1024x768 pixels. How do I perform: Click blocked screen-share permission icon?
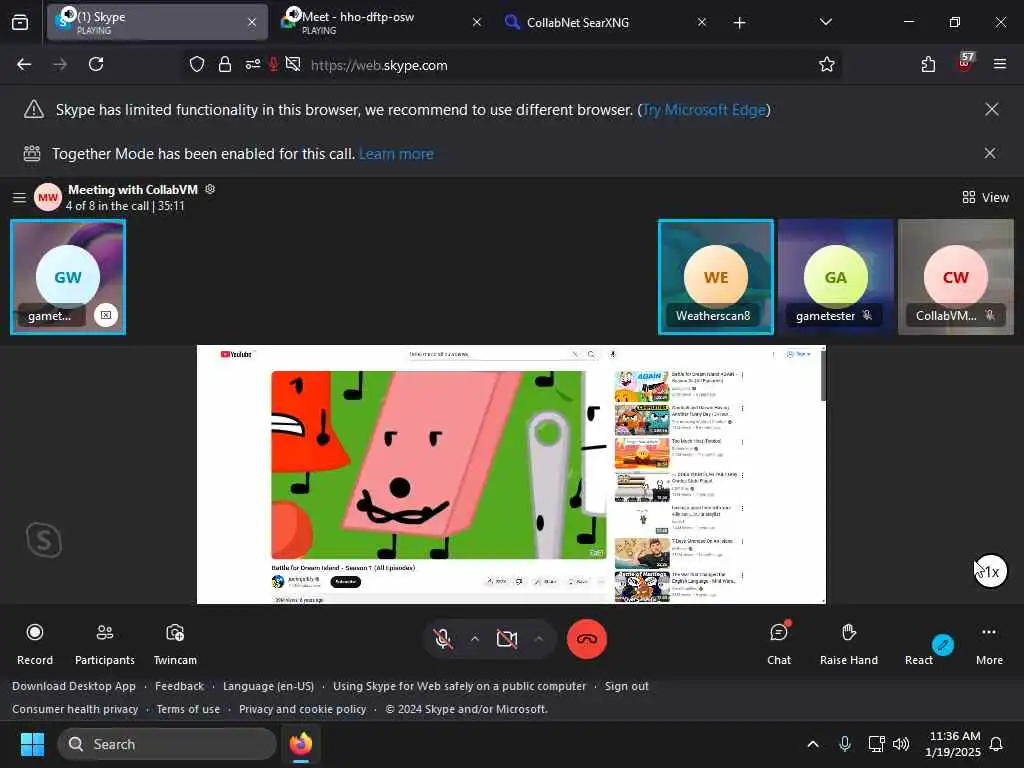coord(293,65)
